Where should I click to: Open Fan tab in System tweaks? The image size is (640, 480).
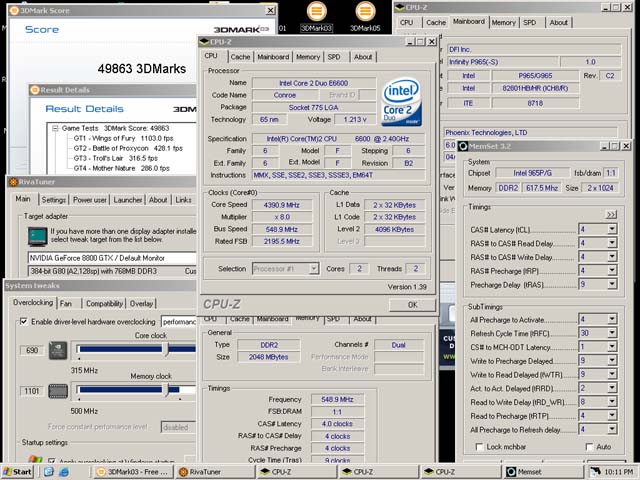tap(66, 304)
